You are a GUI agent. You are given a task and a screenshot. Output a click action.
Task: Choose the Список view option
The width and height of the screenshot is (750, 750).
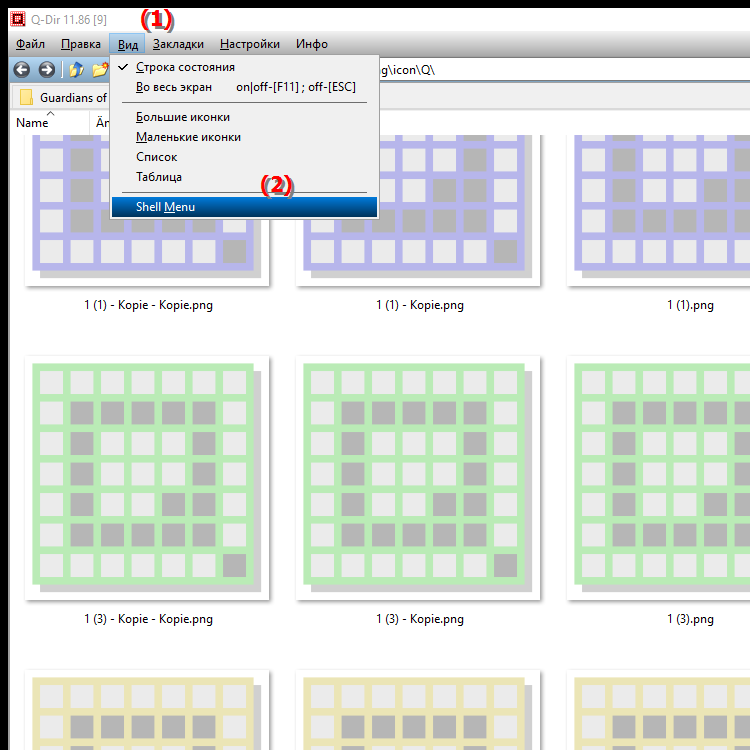click(244, 157)
